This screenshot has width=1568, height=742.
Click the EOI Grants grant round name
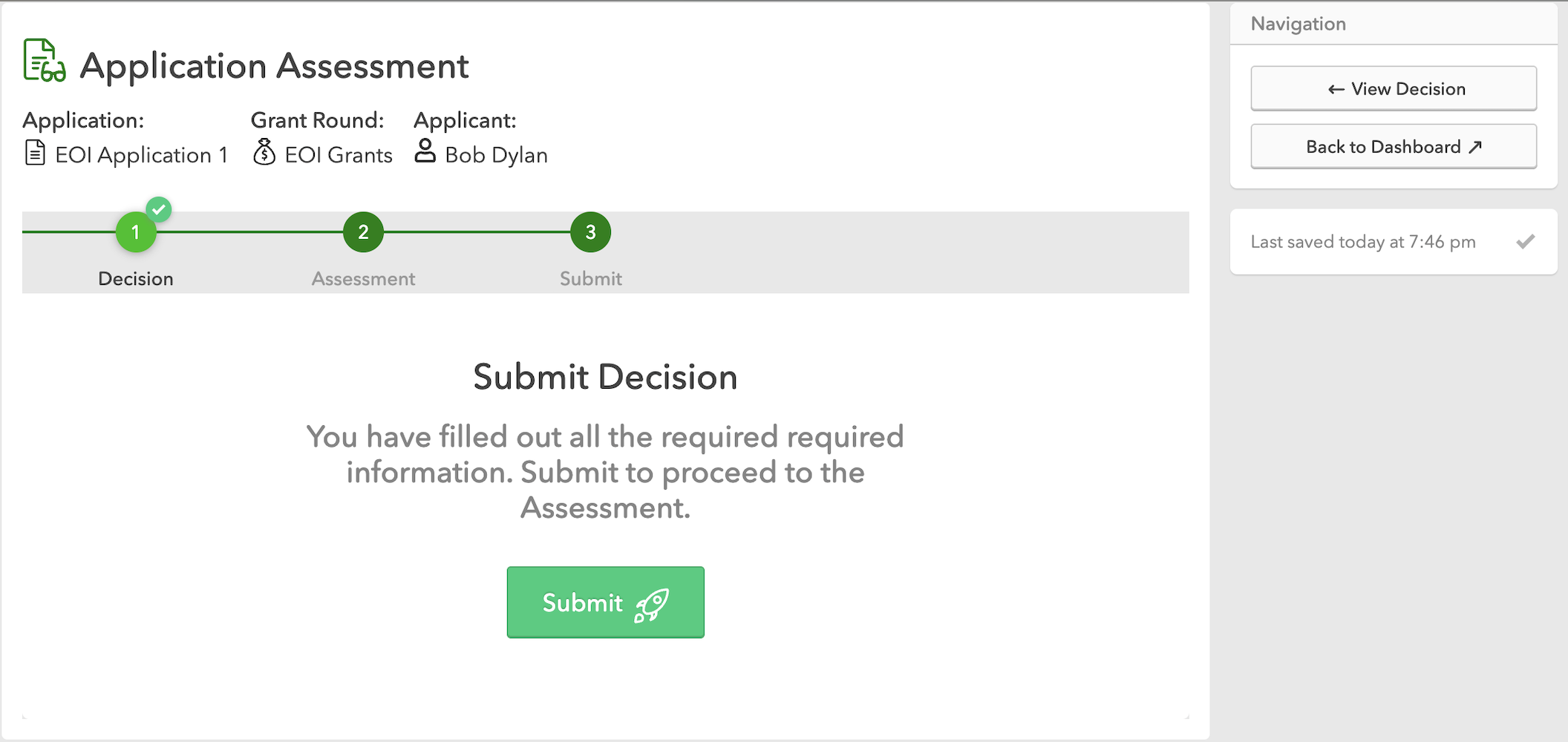[x=339, y=155]
